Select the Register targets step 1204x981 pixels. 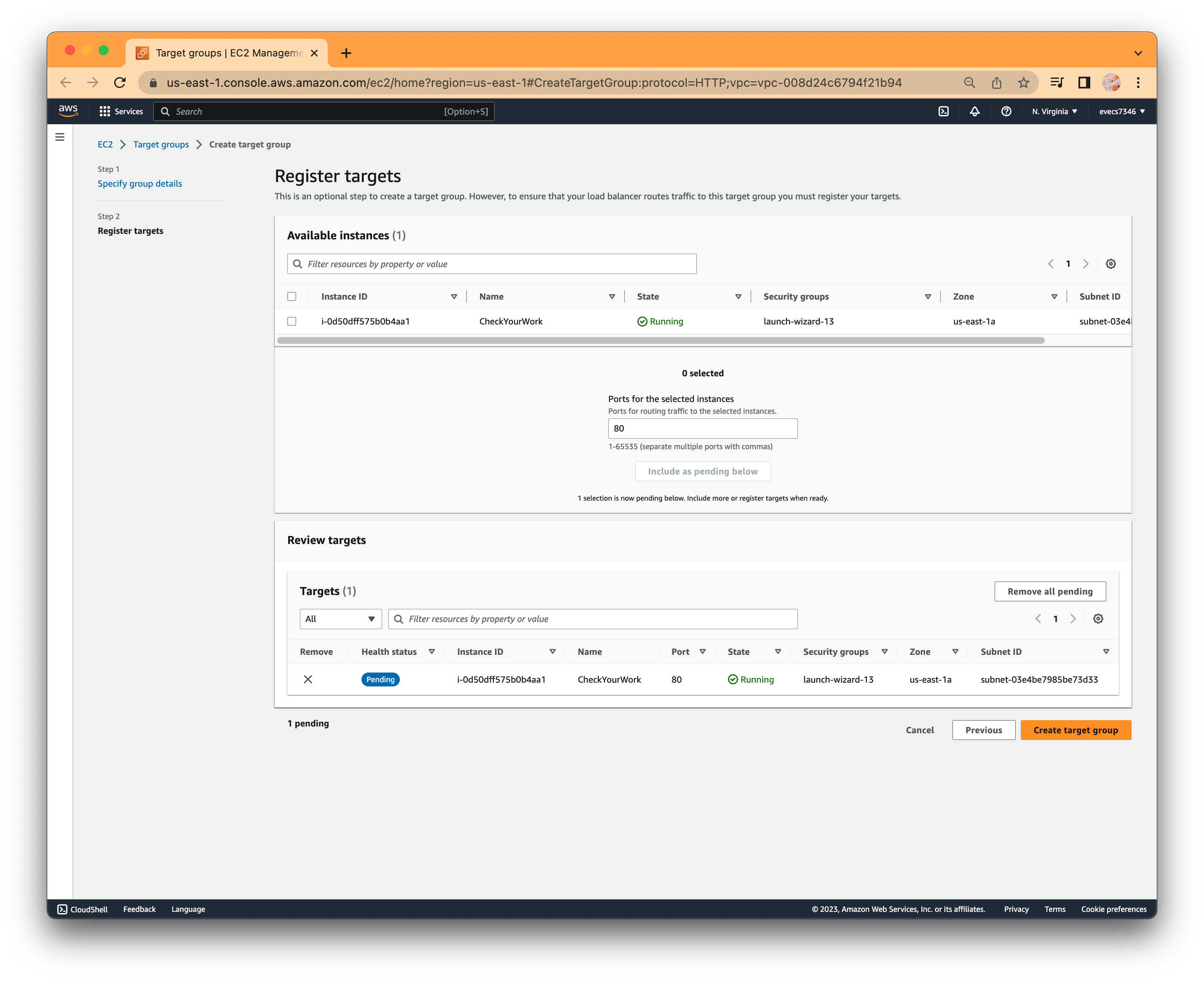[x=130, y=230]
